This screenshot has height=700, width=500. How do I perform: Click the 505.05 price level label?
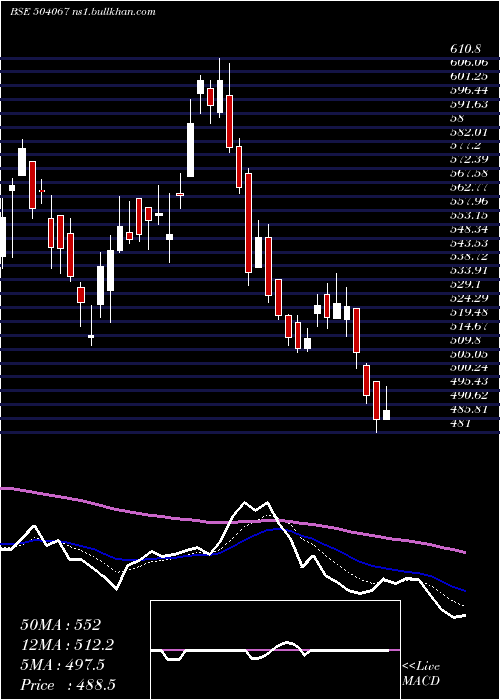[469, 353]
